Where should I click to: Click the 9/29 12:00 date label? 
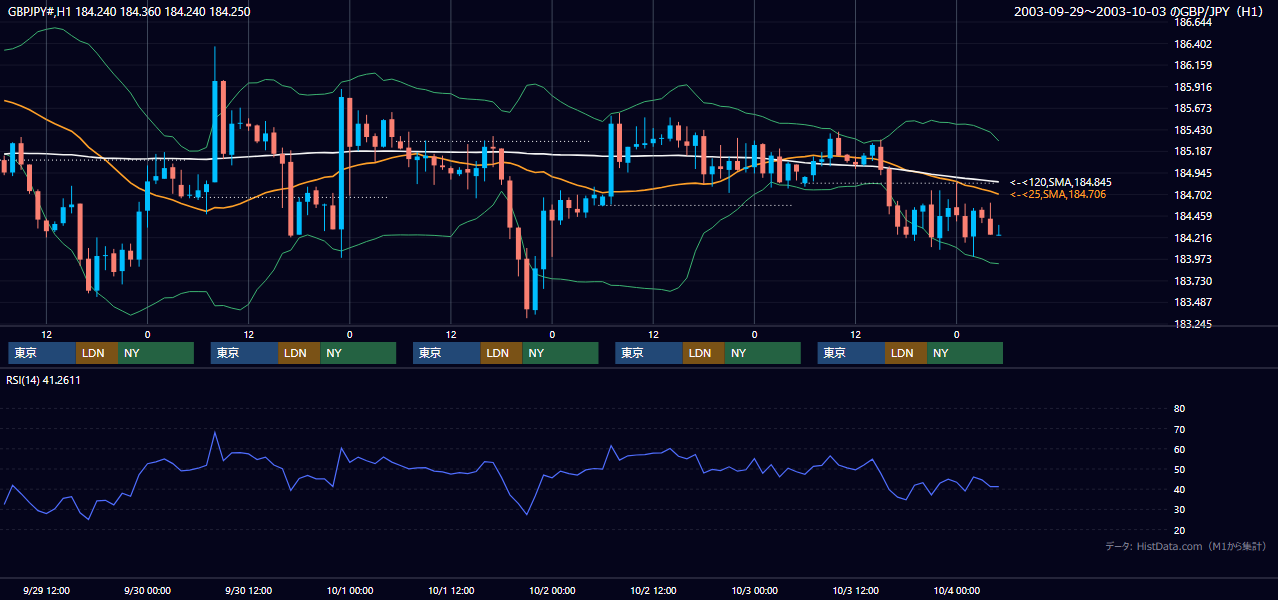point(46,590)
